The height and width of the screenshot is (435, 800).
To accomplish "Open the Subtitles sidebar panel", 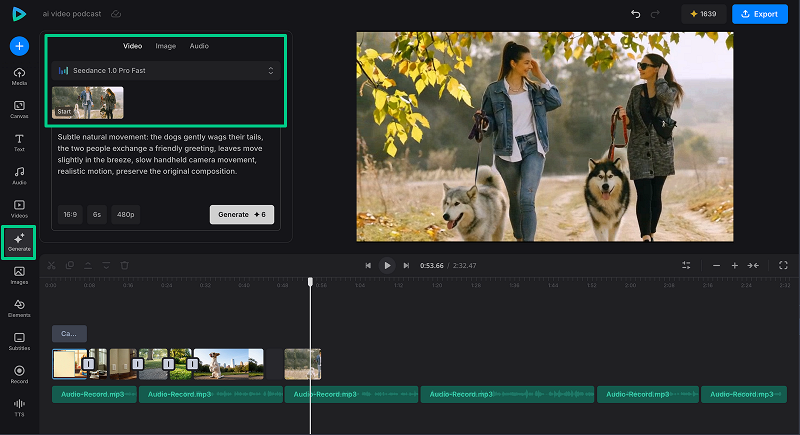I will 19,342.
